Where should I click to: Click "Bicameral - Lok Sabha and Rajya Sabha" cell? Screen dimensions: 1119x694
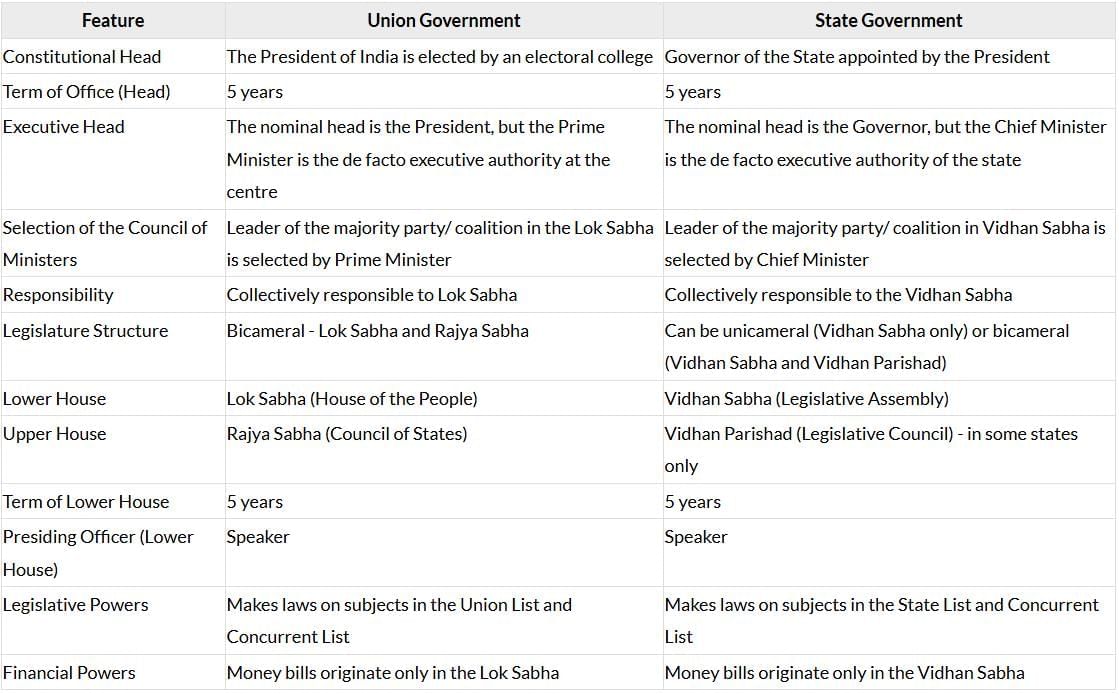[377, 331]
